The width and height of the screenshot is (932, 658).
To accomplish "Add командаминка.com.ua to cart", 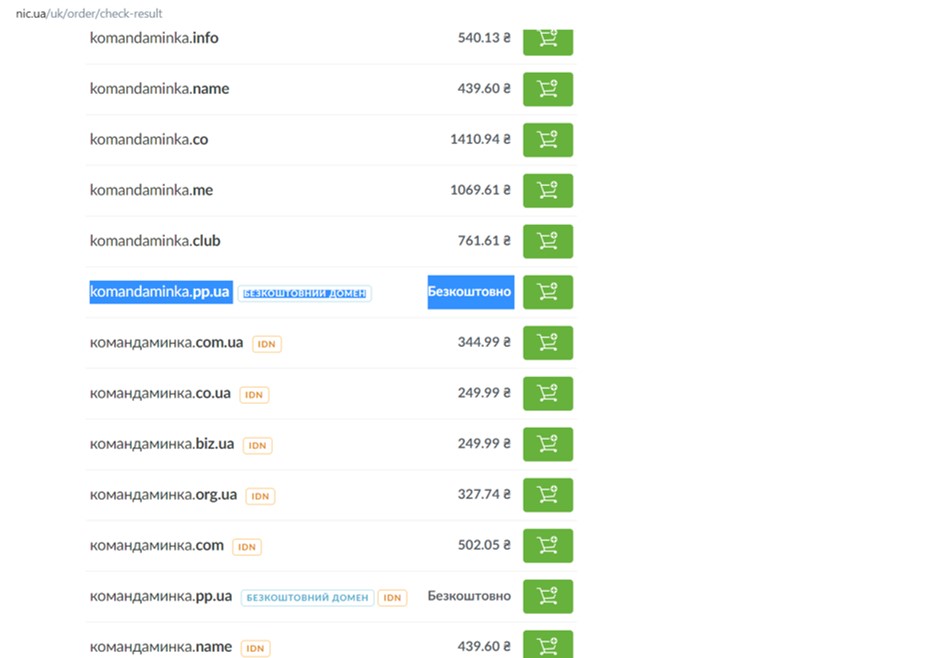I will point(547,343).
